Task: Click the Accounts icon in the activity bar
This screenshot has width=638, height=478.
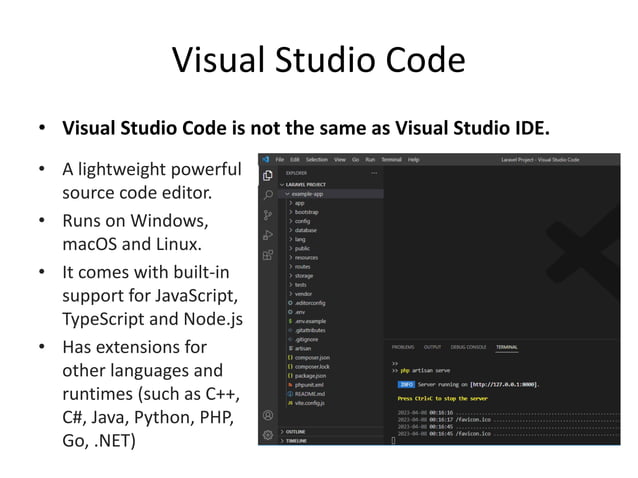Action: coord(268,415)
